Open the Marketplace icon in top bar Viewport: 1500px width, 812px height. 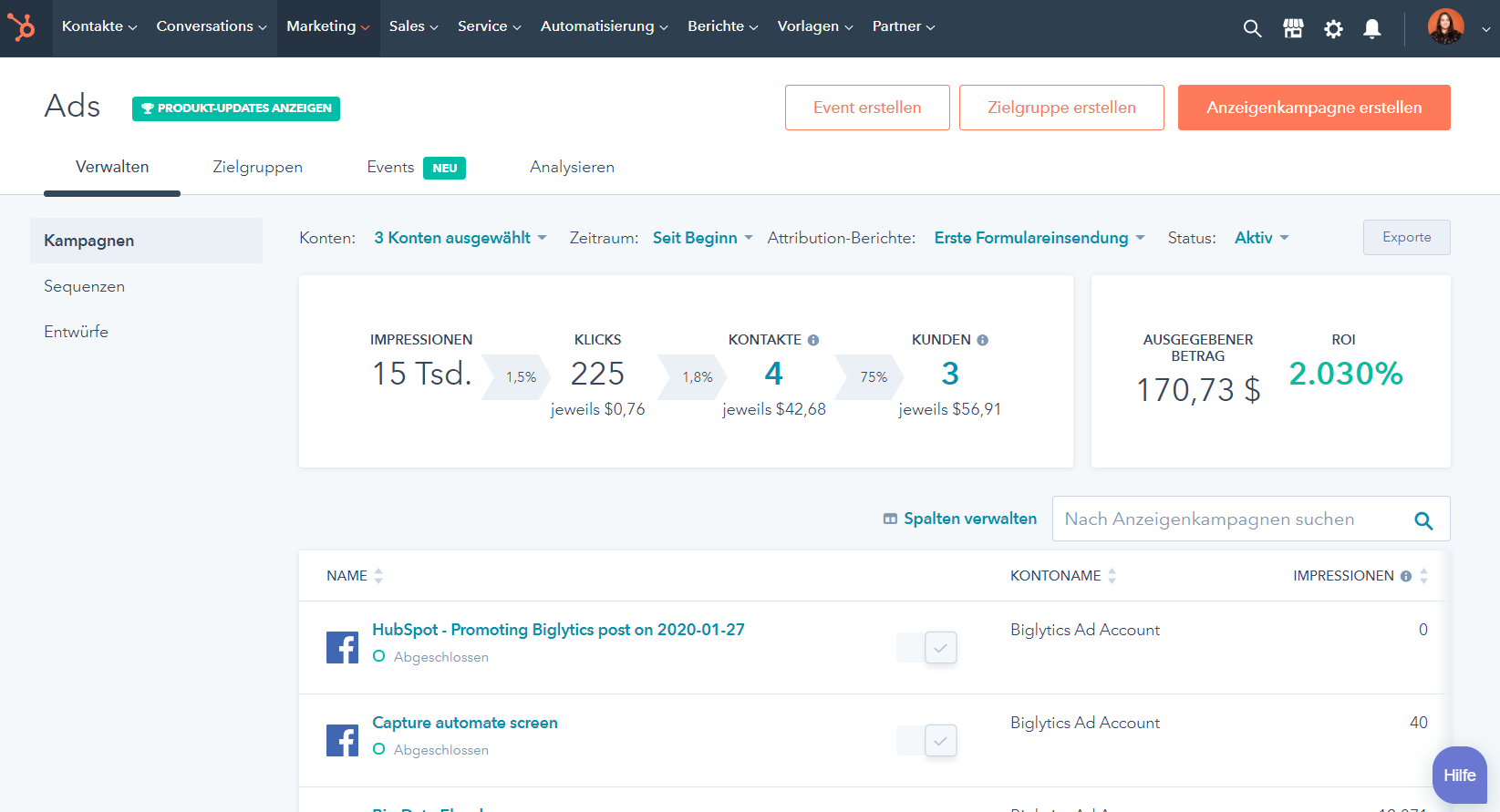pos(1293,28)
